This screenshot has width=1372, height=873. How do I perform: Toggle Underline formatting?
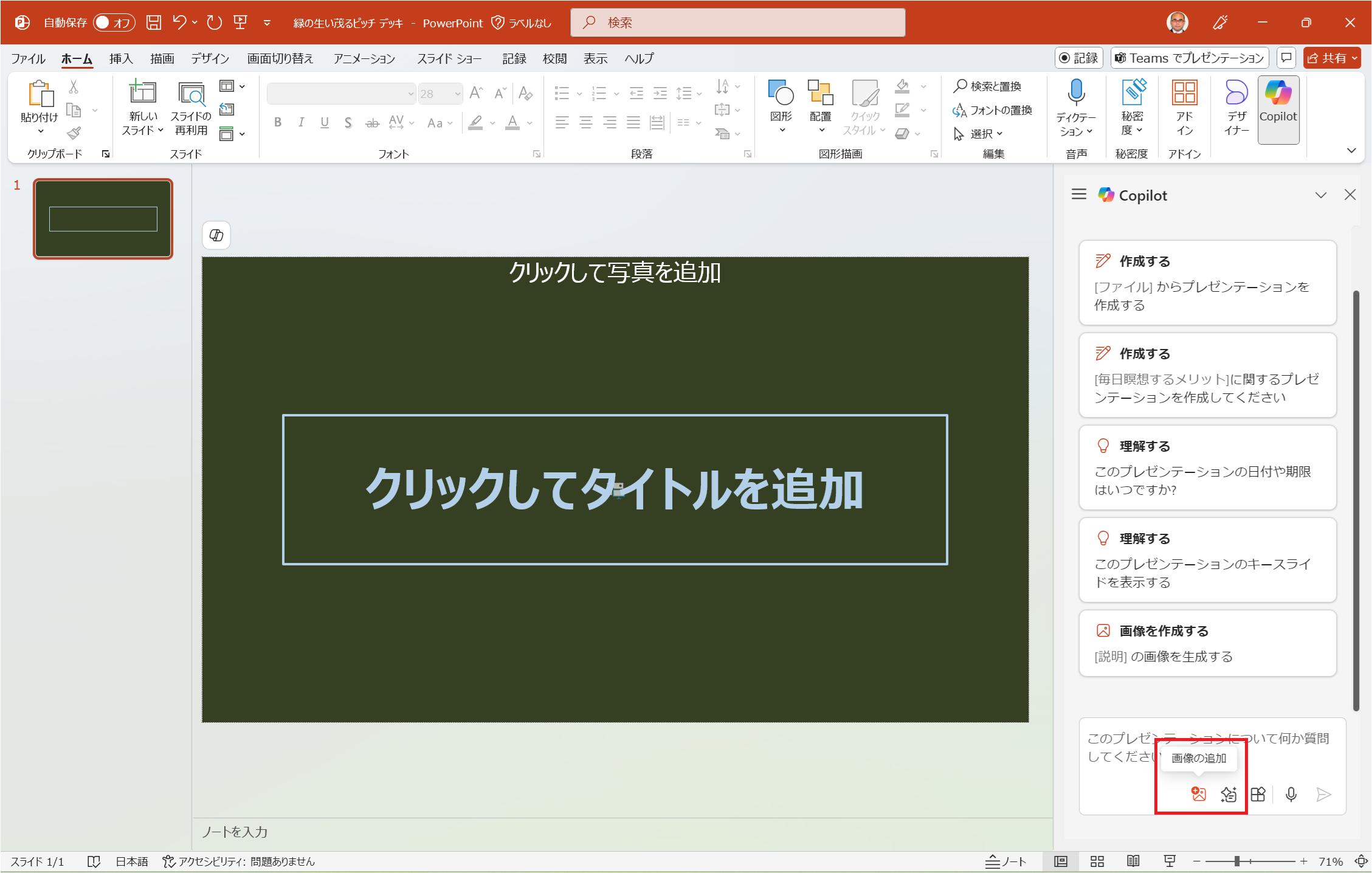(325, 122)
